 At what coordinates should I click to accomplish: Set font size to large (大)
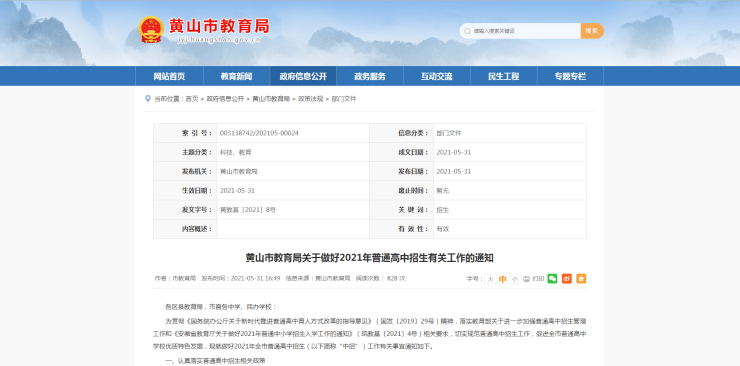tap(490, 279)
